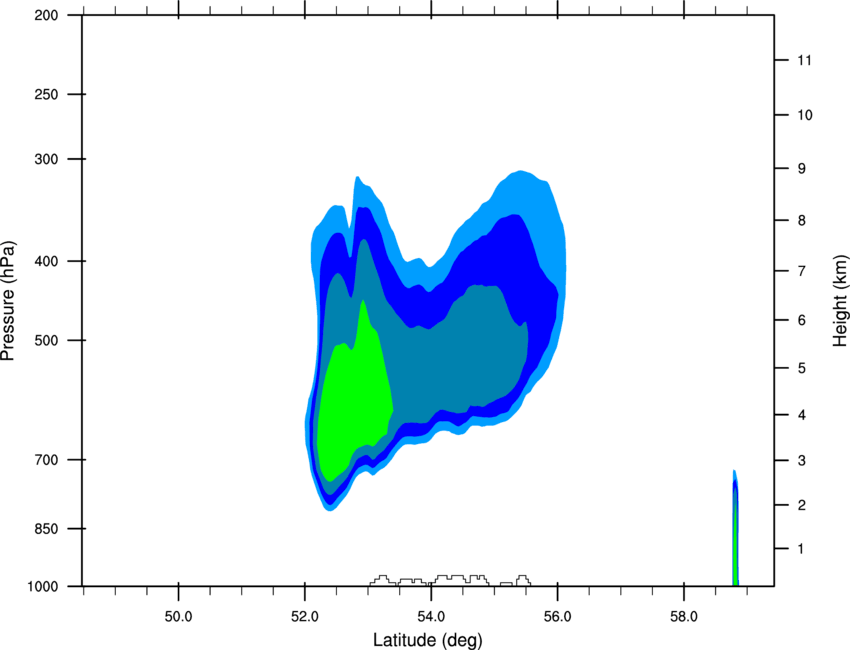Pick the 7 km height label

(x=802, y=271)
